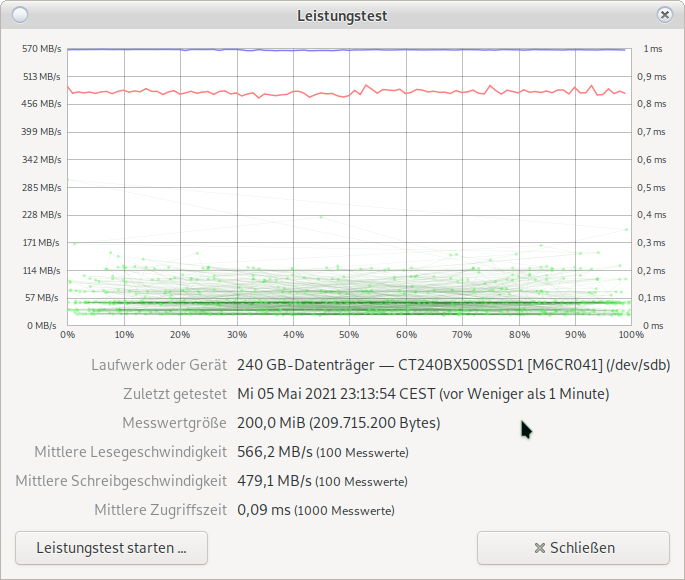Click the 228 MB/s axis label
The image size is (685, 580).
click(42, 214)
